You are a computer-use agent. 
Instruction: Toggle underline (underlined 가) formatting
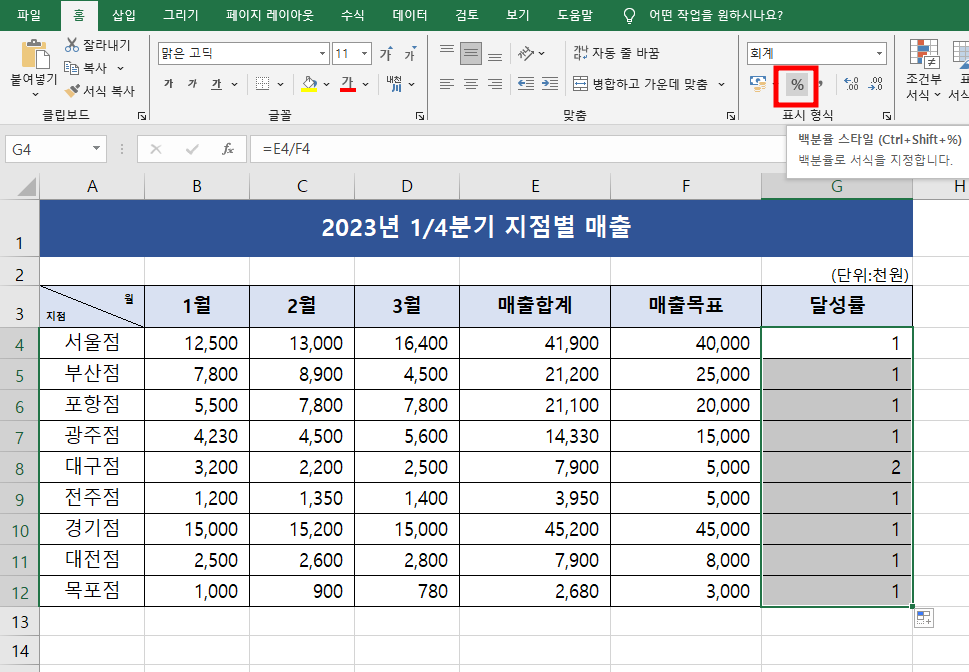coord(216,83)
